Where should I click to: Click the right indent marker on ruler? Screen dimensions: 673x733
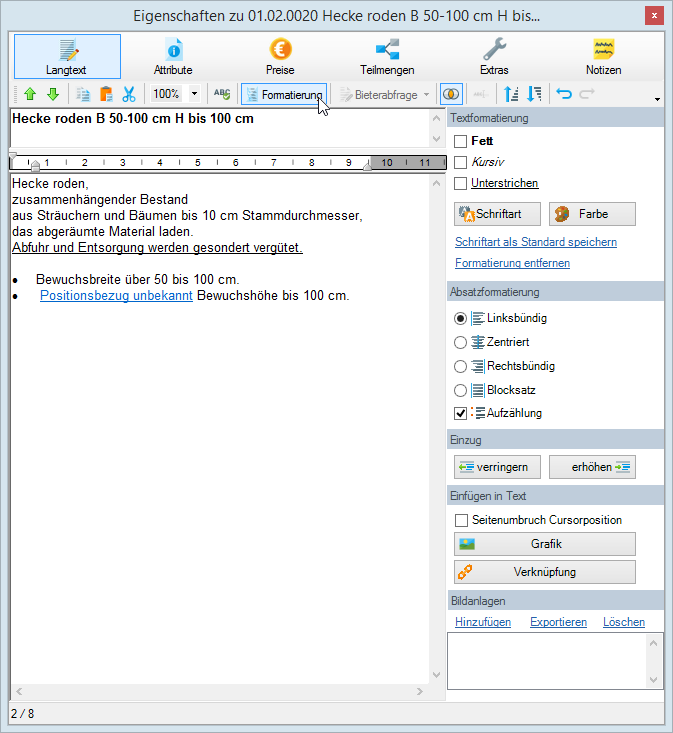(368, 165)
